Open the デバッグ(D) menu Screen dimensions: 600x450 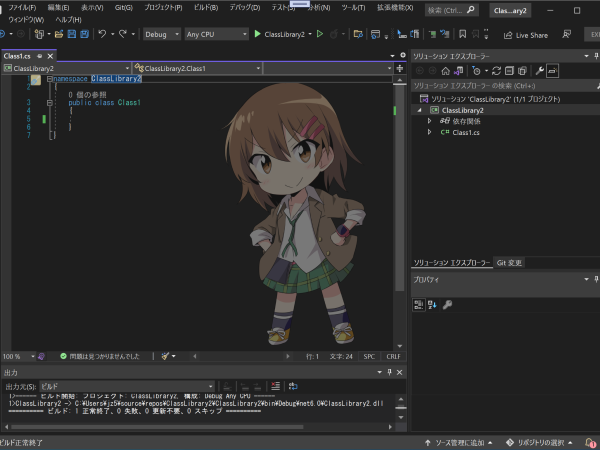point(245,8)
